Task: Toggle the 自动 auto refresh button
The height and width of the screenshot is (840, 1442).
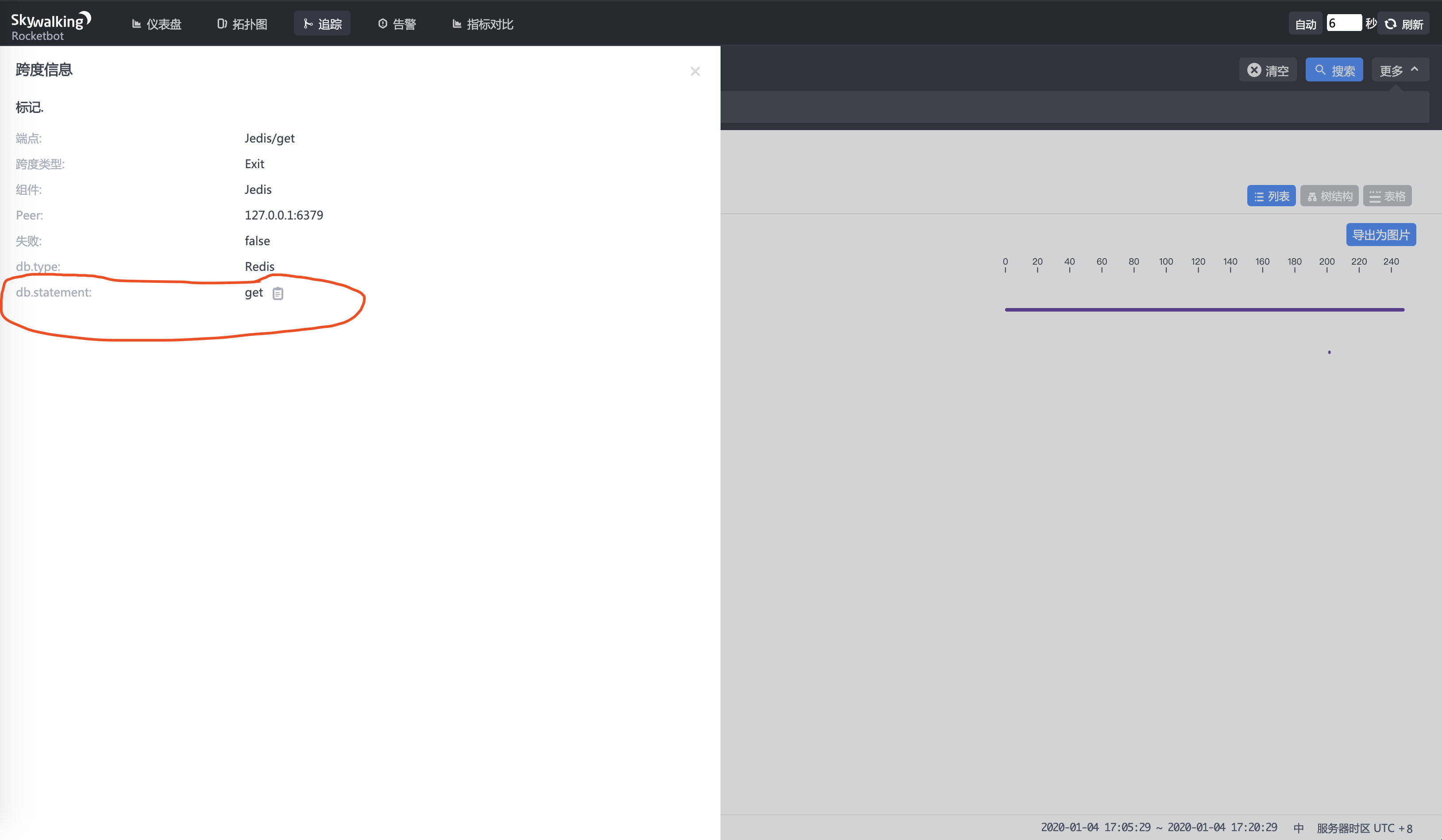Action: (1305, 24)
